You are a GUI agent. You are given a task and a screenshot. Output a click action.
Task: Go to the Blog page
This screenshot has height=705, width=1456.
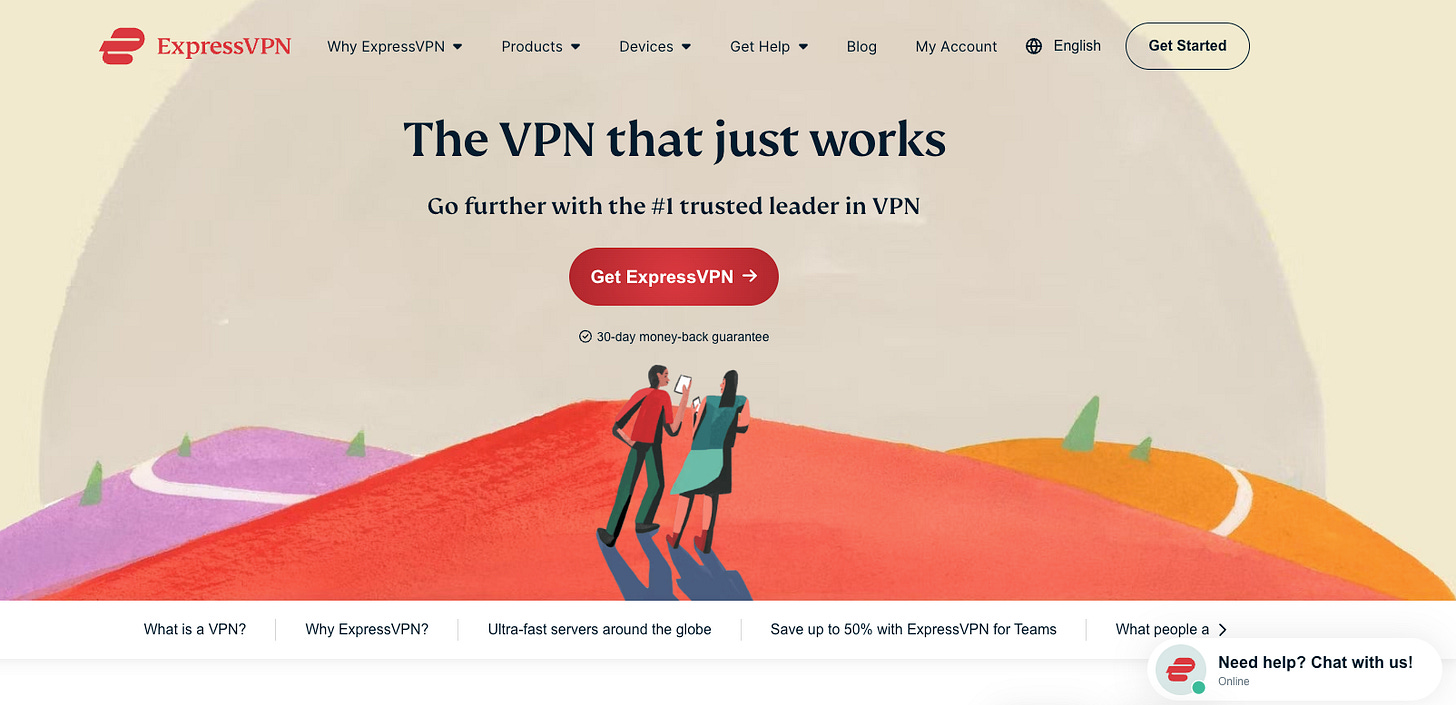pyautogui.click(x=861, y=46)
